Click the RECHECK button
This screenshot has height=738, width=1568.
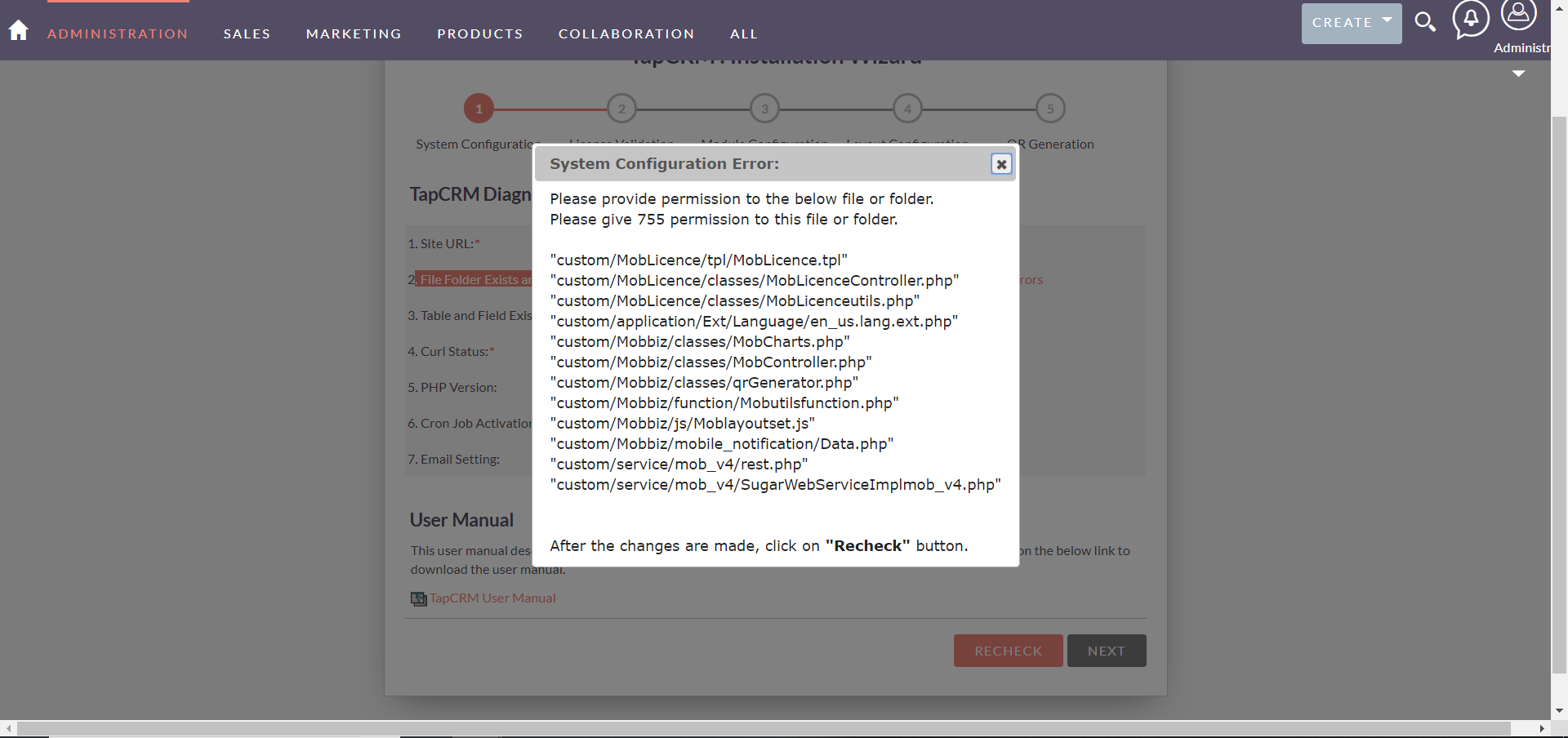point(1009,651)
